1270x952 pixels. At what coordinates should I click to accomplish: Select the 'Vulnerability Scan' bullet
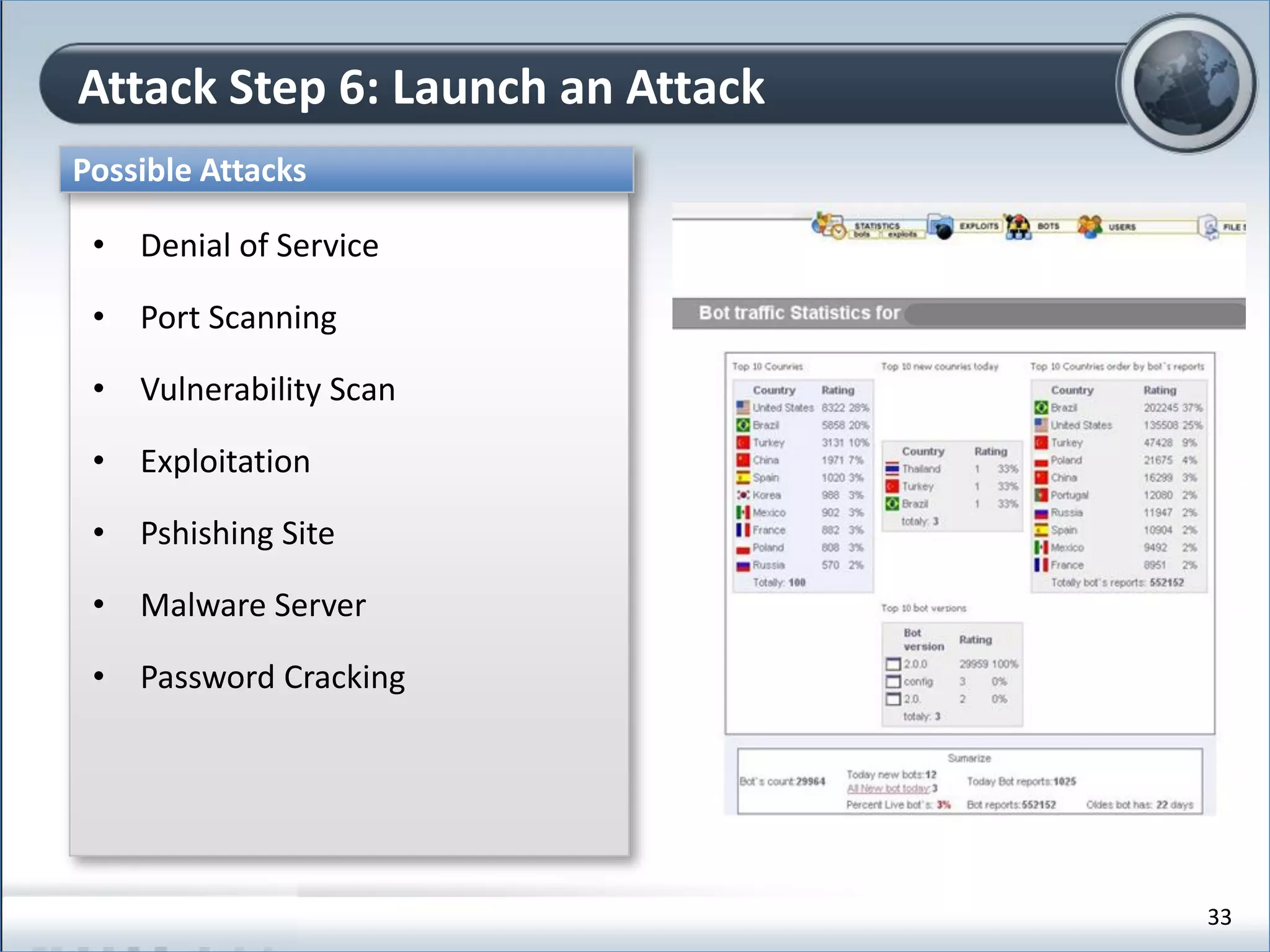(268, 389)
